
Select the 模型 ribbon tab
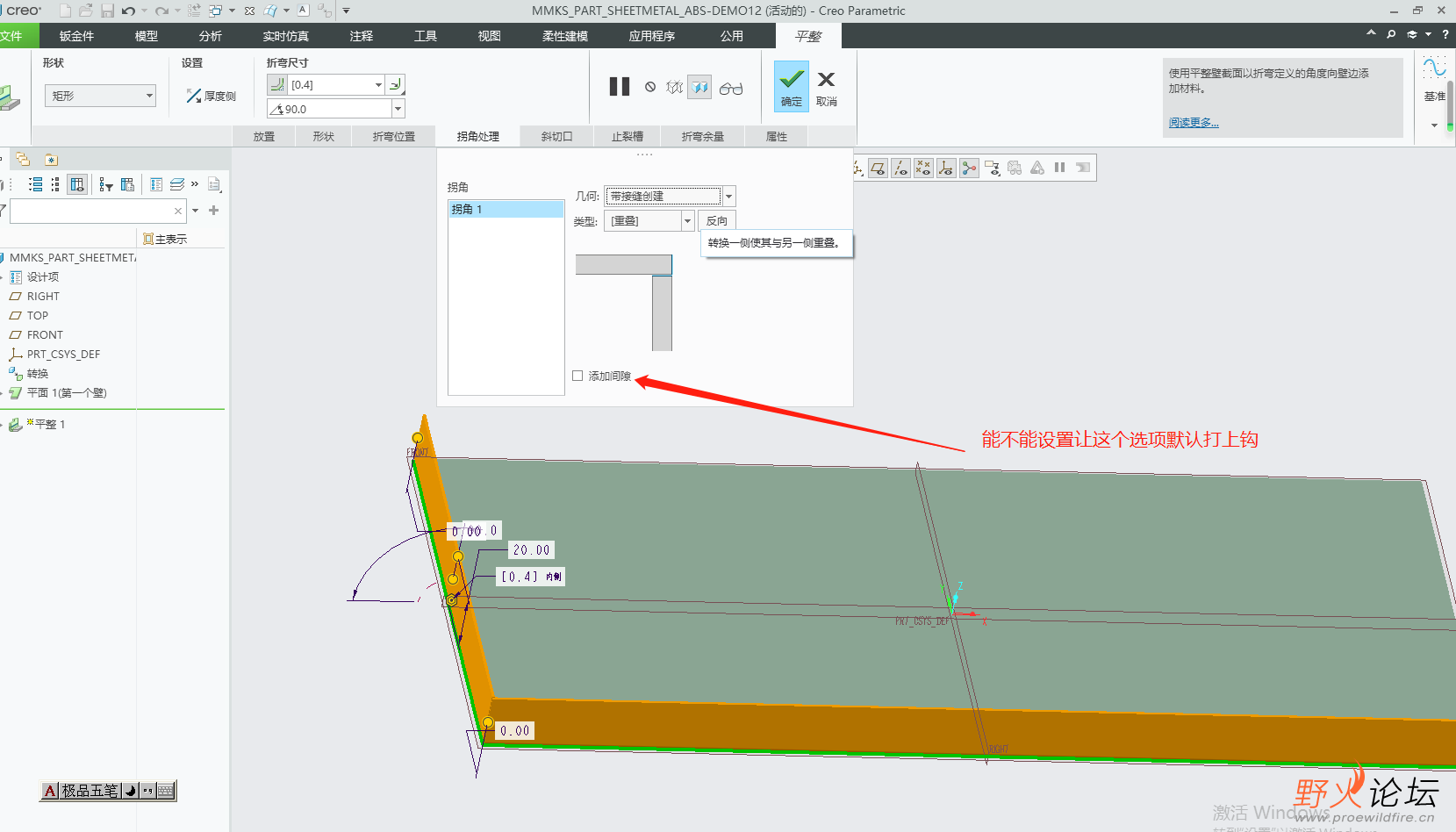click(147, 36)
